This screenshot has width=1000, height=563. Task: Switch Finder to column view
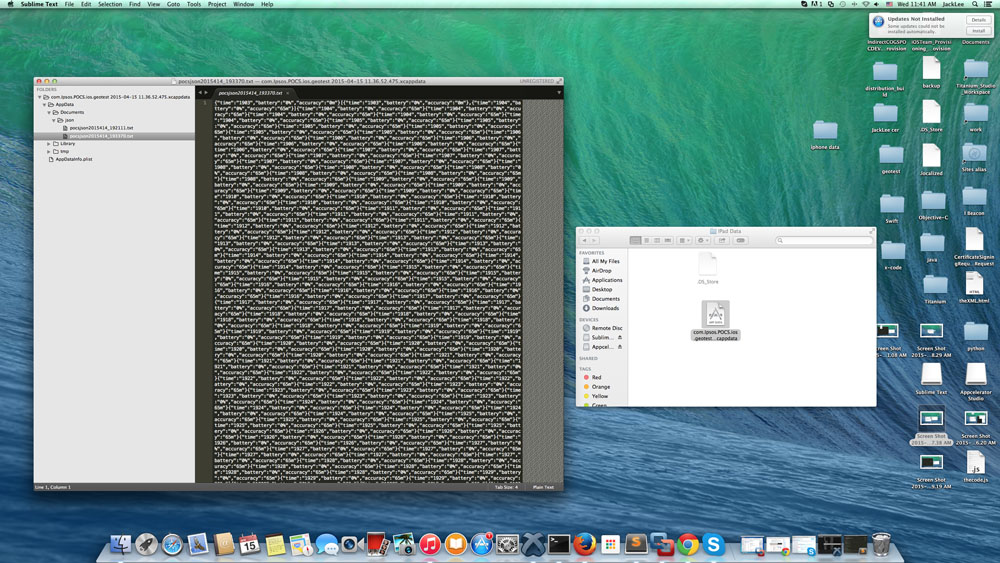coord(657,240)
